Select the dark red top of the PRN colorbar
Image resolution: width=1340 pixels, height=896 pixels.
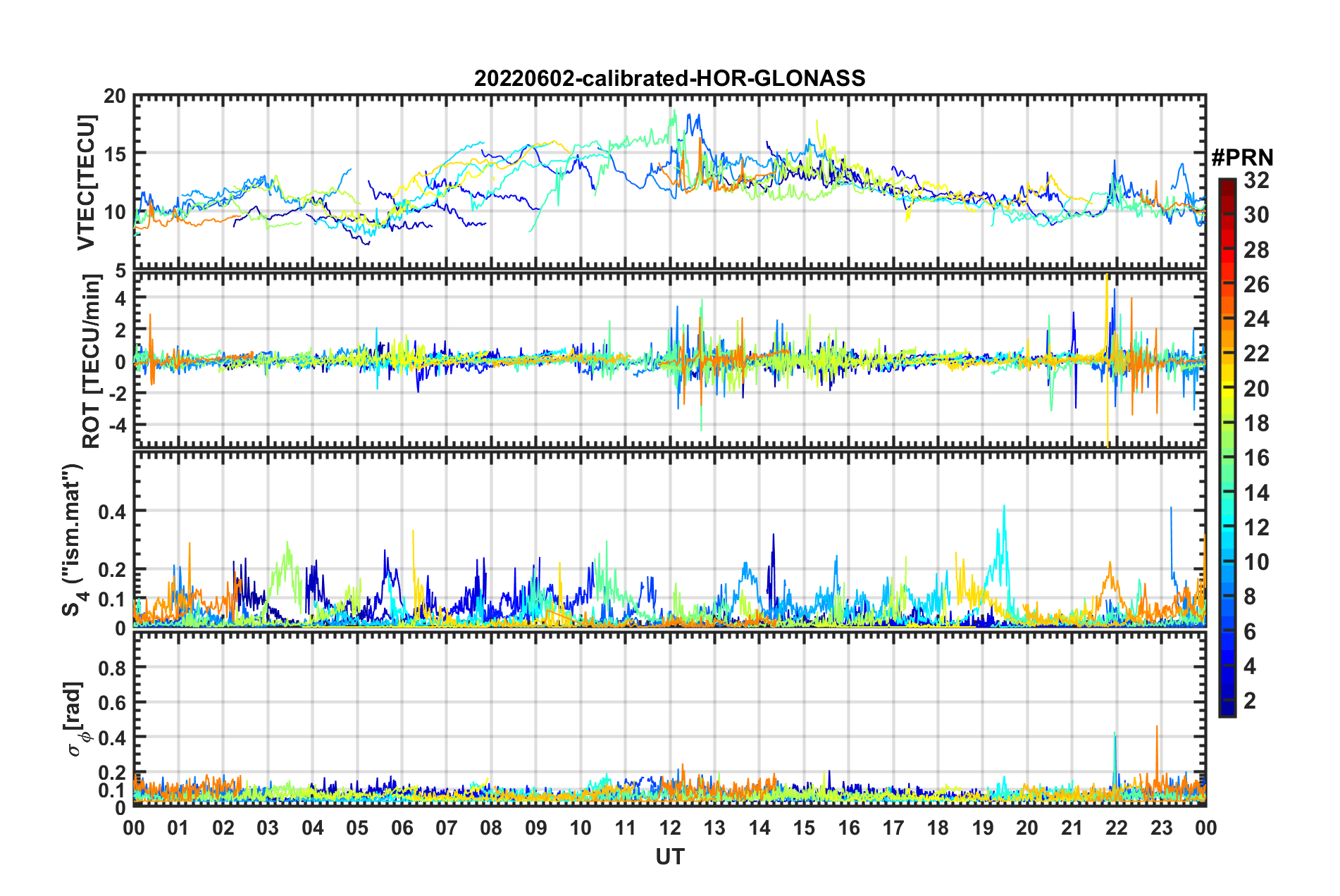1227,183
